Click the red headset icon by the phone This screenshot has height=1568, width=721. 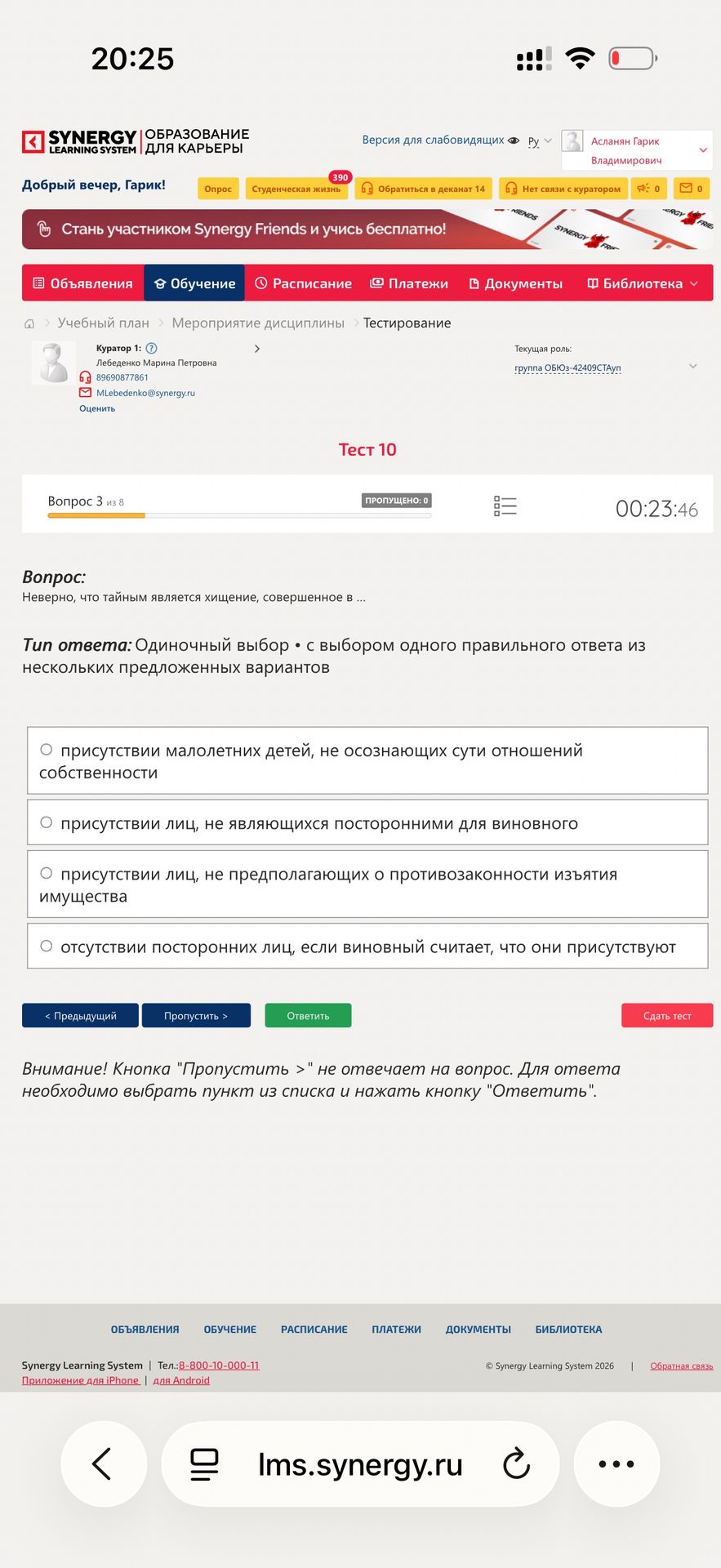pos(85,377)
